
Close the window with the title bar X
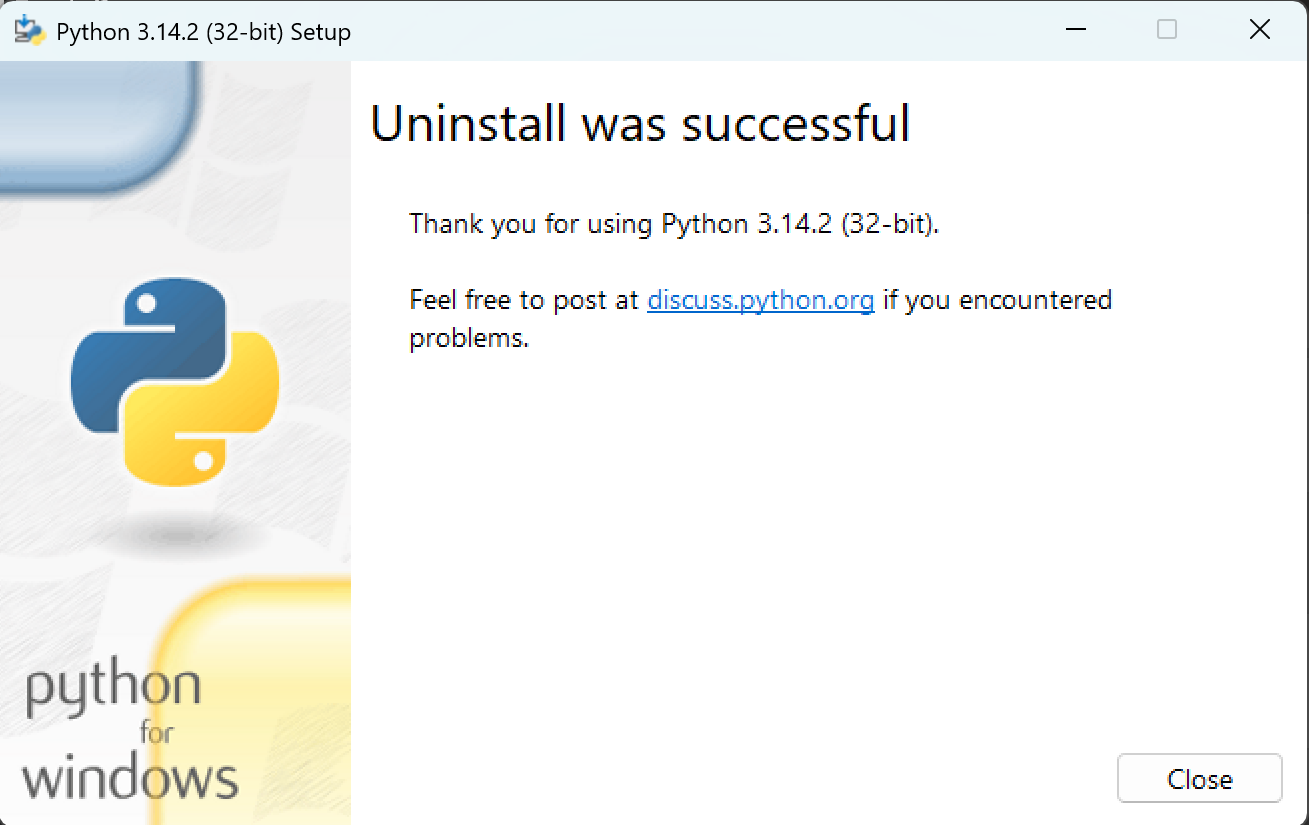tap(1259, 30)
